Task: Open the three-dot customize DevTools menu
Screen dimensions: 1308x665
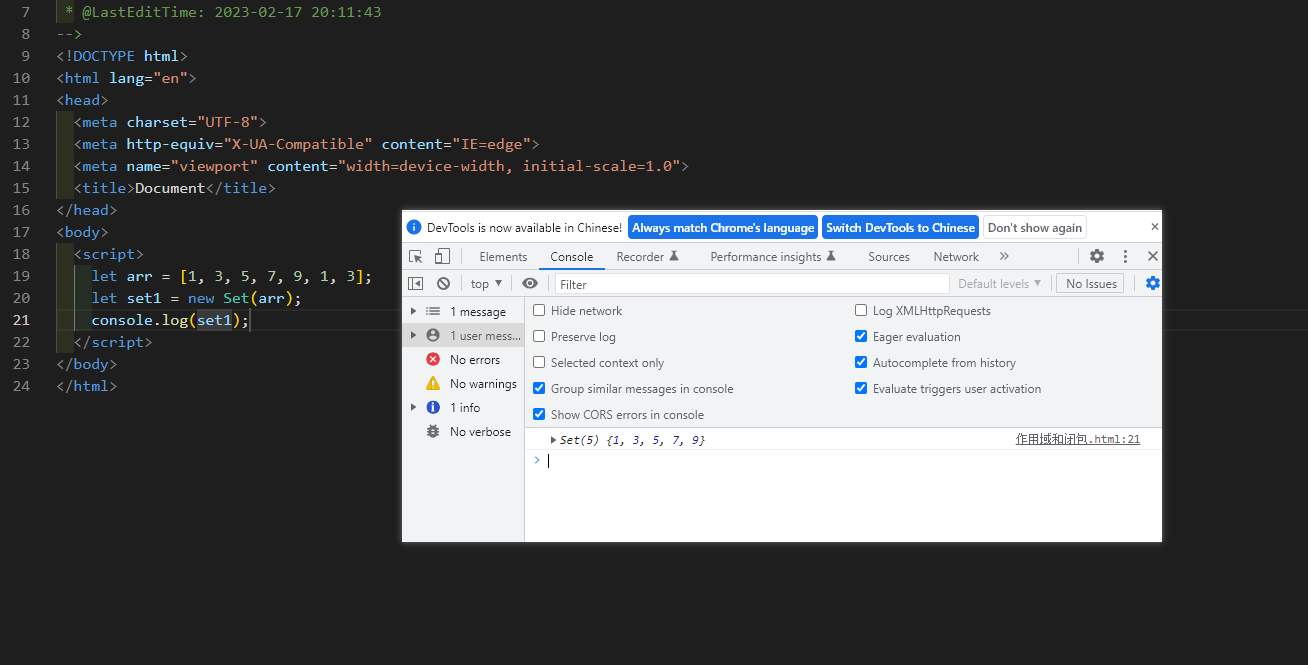Action: coord(1125,257)
